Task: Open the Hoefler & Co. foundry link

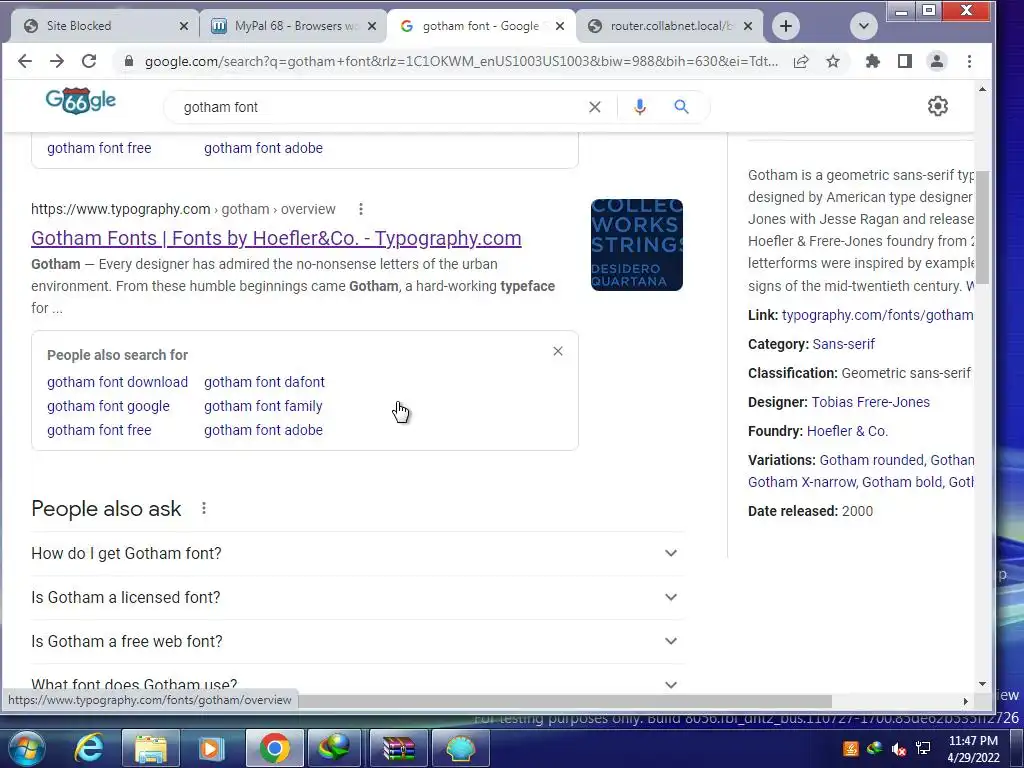Action: (x=847, y=431)
